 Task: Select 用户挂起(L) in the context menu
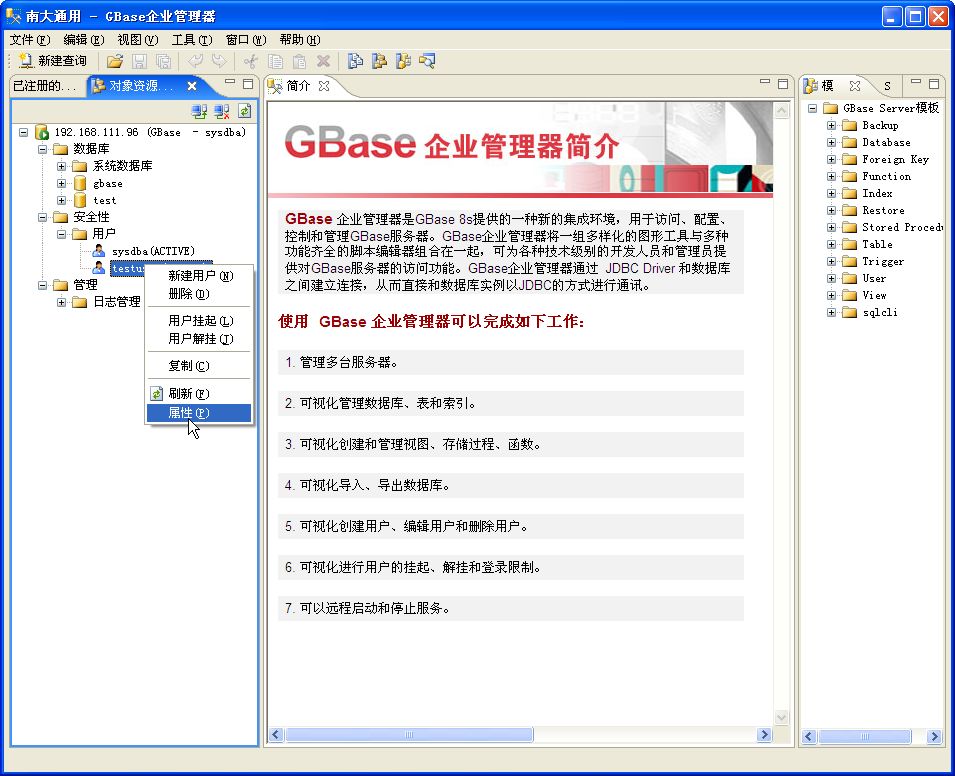199,321
